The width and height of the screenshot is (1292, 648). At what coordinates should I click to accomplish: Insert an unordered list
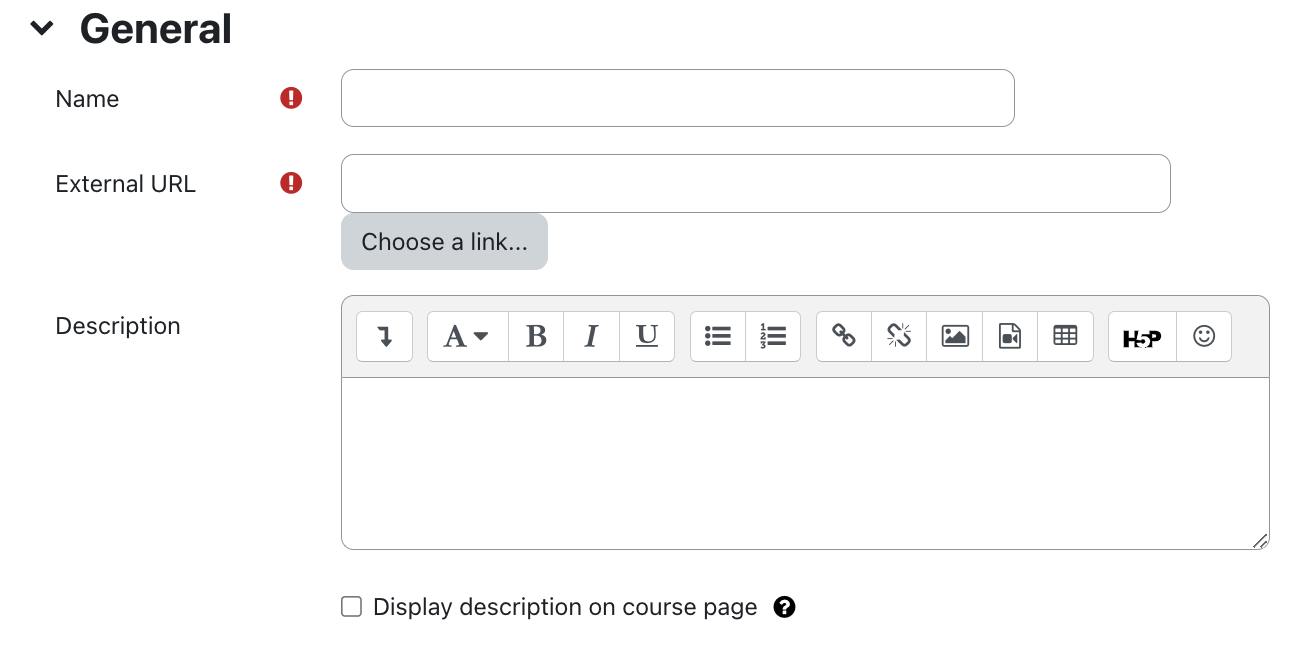point(717,336)
